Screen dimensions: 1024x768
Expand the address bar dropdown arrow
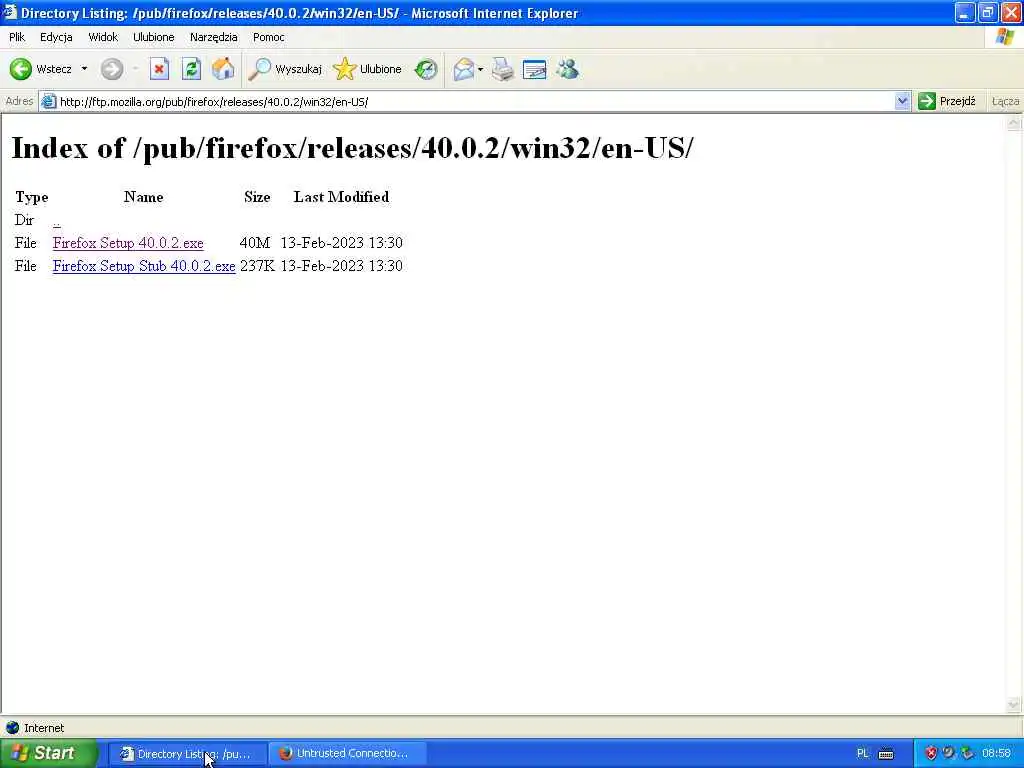click(902, 101)
